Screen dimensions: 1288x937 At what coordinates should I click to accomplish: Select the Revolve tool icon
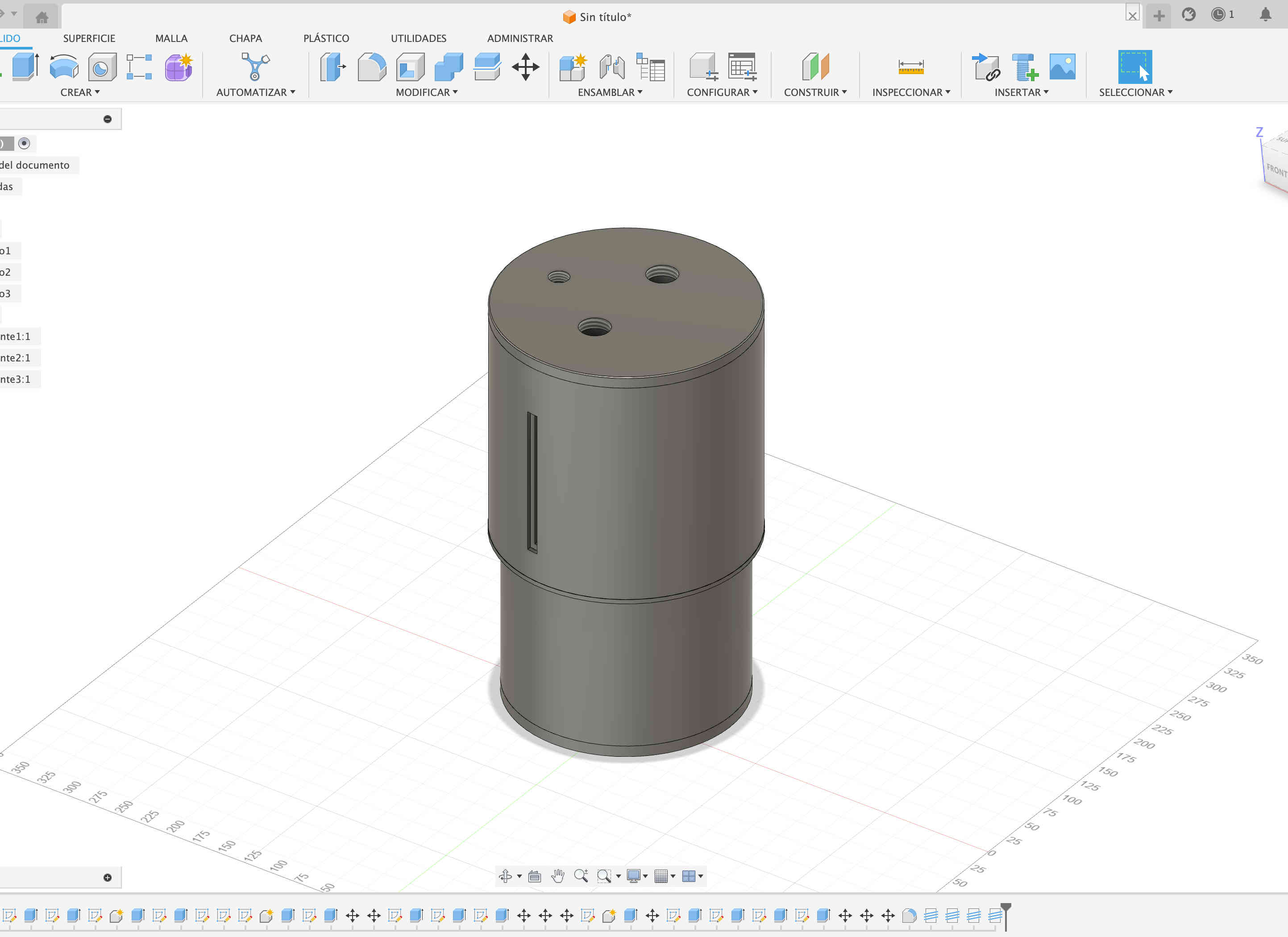(64, 66)
